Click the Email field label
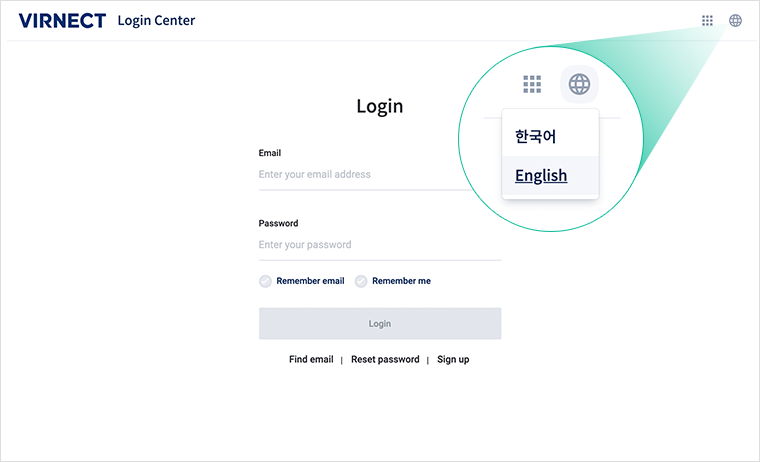 [269, 153]
